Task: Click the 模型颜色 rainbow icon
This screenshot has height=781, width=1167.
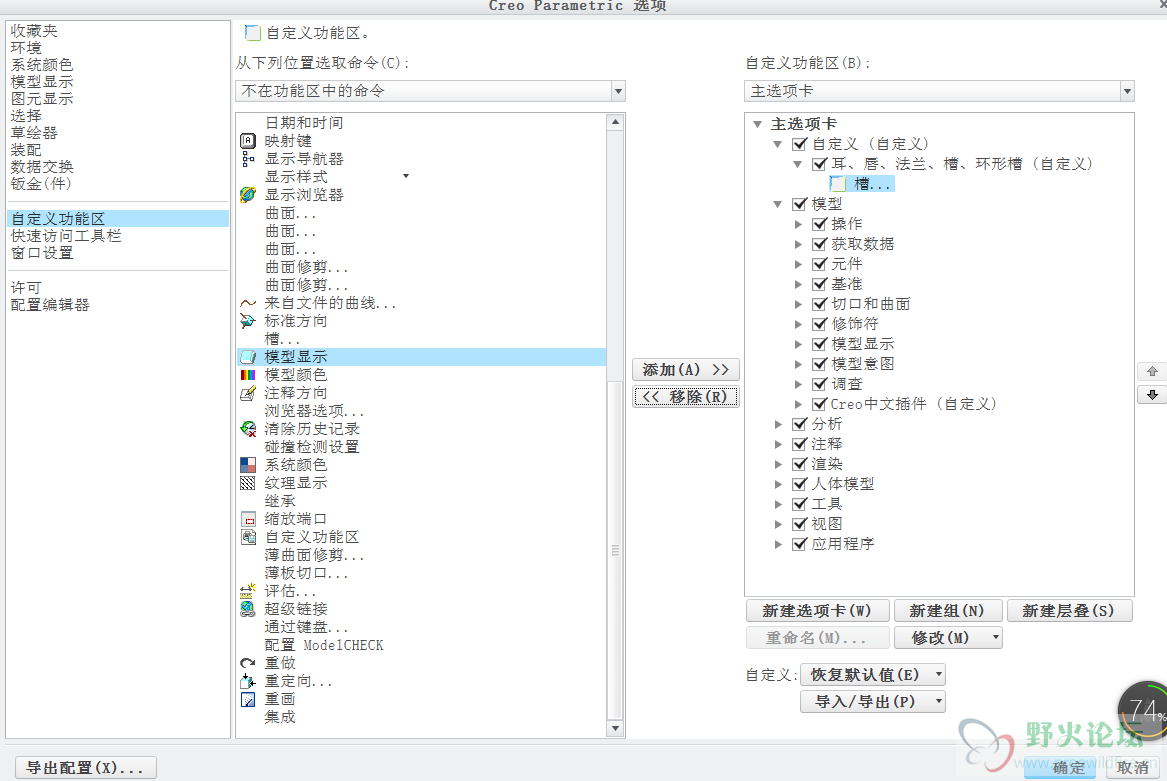Action: (x=248, y=374)
